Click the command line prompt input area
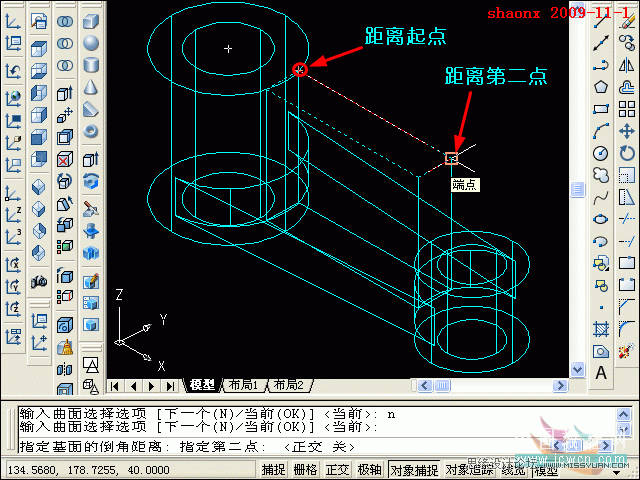The height and width of the screenshot is (480, 640). (316, 447)
